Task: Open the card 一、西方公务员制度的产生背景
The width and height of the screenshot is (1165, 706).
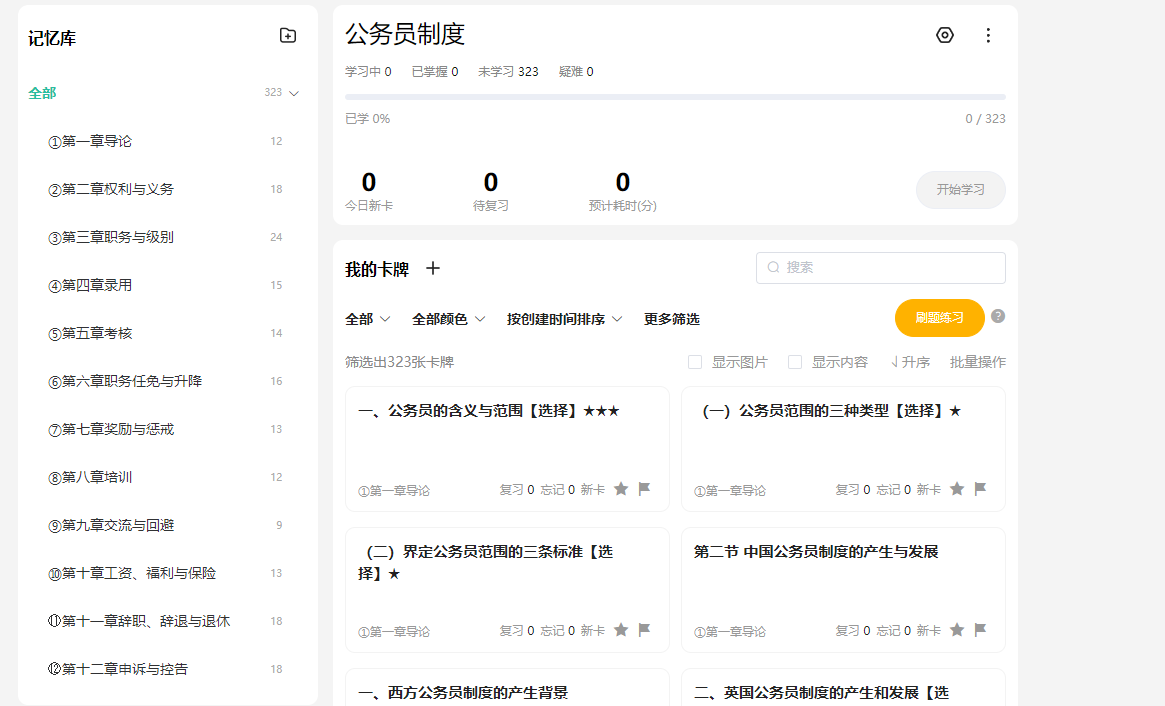Action: click(507, 688)
